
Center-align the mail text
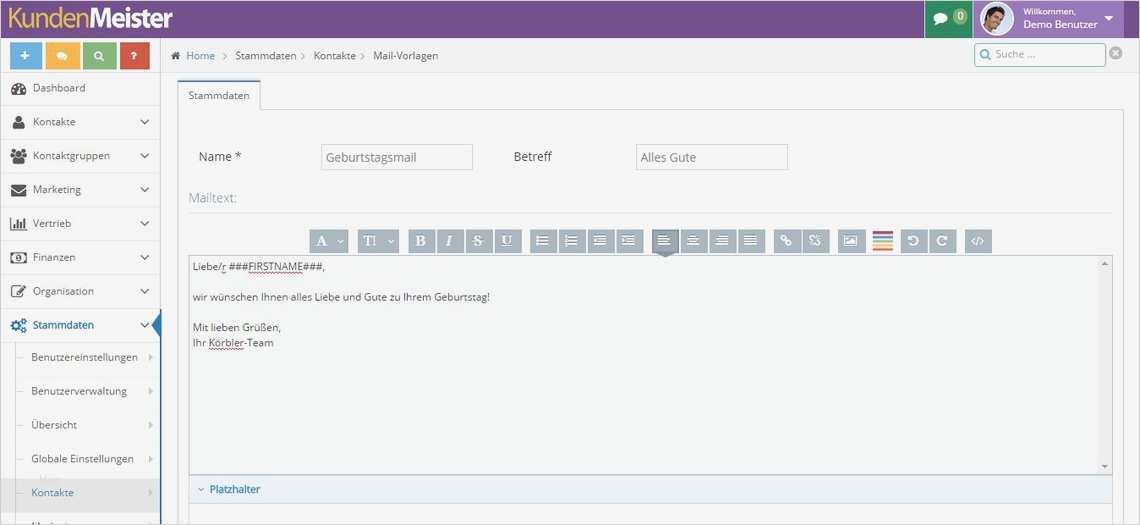(x=693, y=241)
